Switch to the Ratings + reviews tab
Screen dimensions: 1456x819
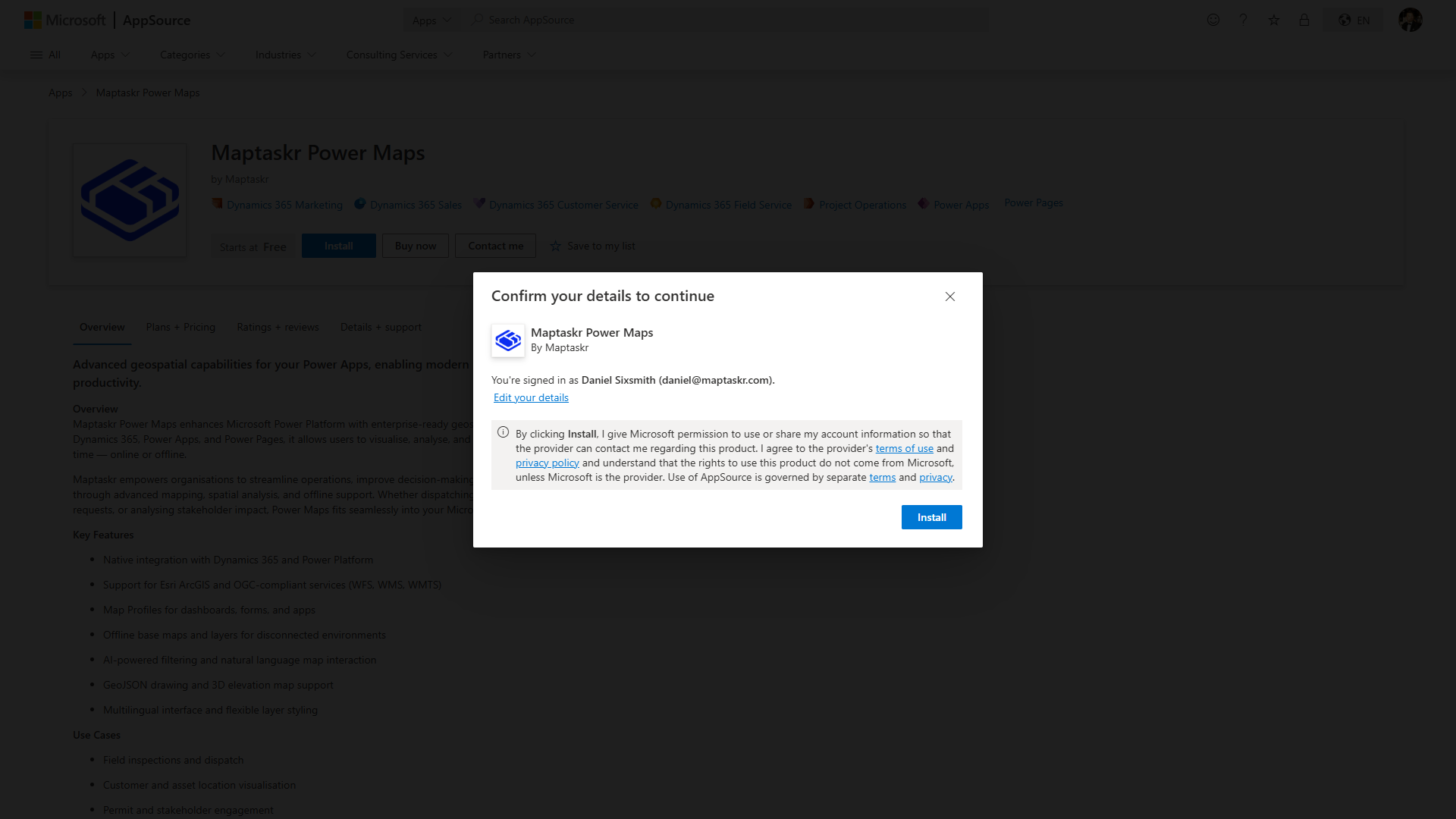click(x=278, y=327)
